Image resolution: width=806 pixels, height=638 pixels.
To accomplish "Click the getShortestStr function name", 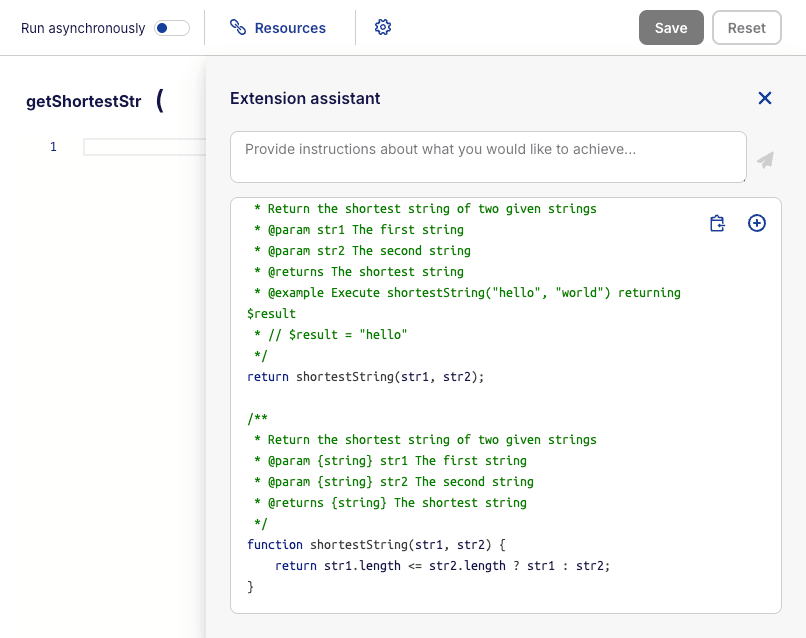I will coord(84,102).
